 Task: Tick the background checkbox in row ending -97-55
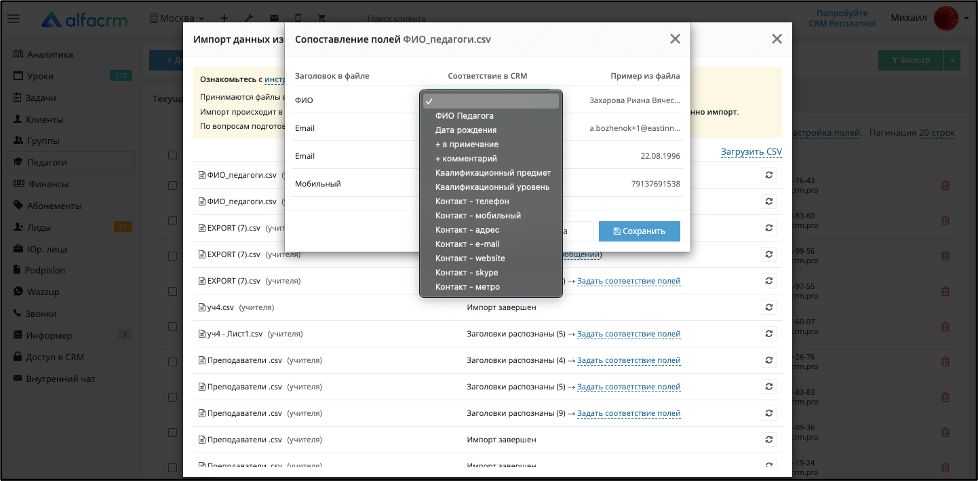172,291
